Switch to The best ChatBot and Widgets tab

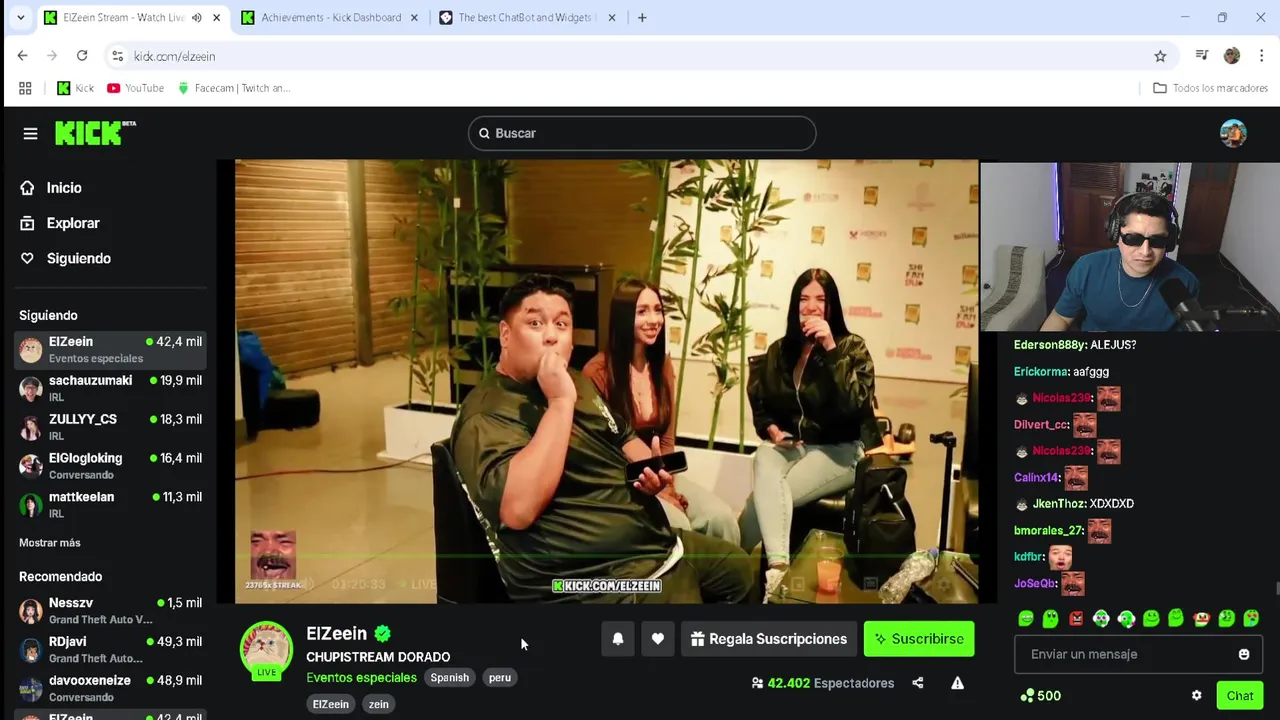[525, 18]
